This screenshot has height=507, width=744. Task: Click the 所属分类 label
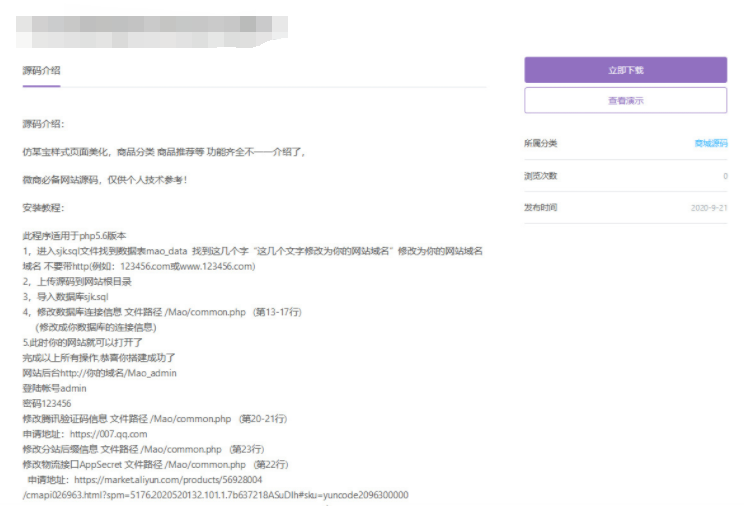coord(541,144)
